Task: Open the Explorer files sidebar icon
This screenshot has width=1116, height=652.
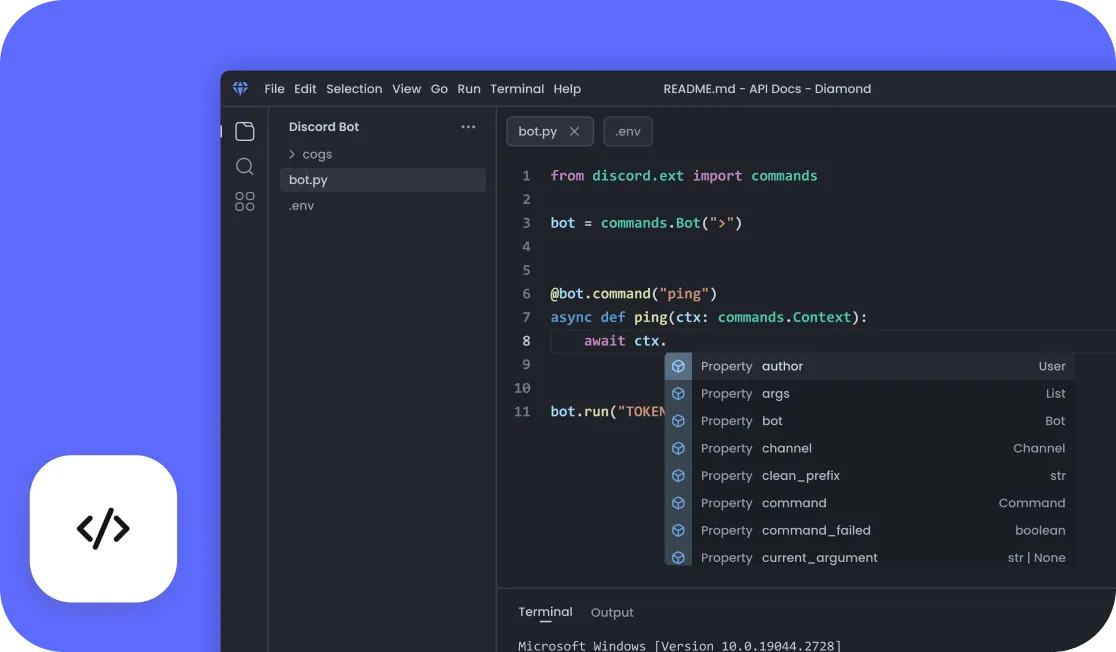Action: [245, 132]
